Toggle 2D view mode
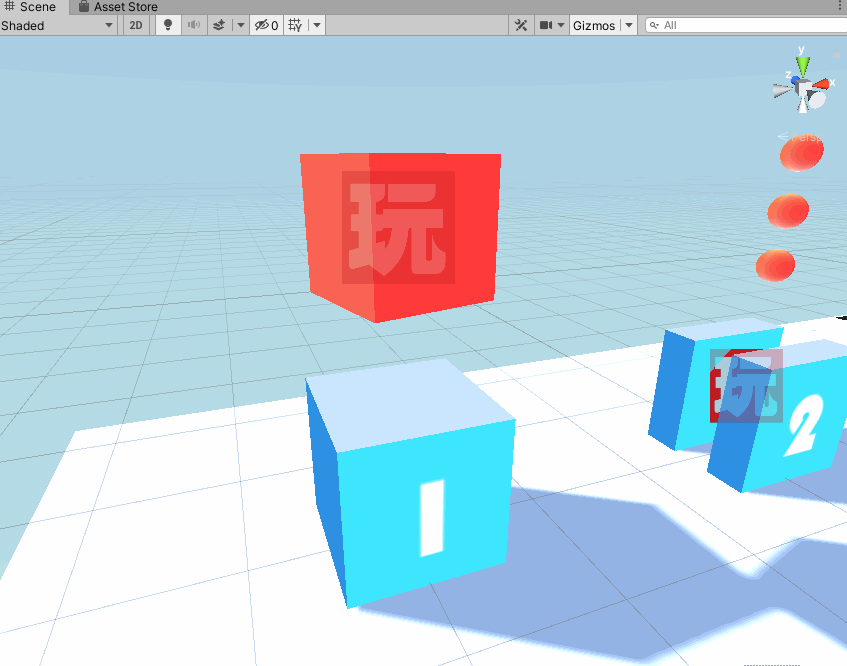 pos(136,25)
